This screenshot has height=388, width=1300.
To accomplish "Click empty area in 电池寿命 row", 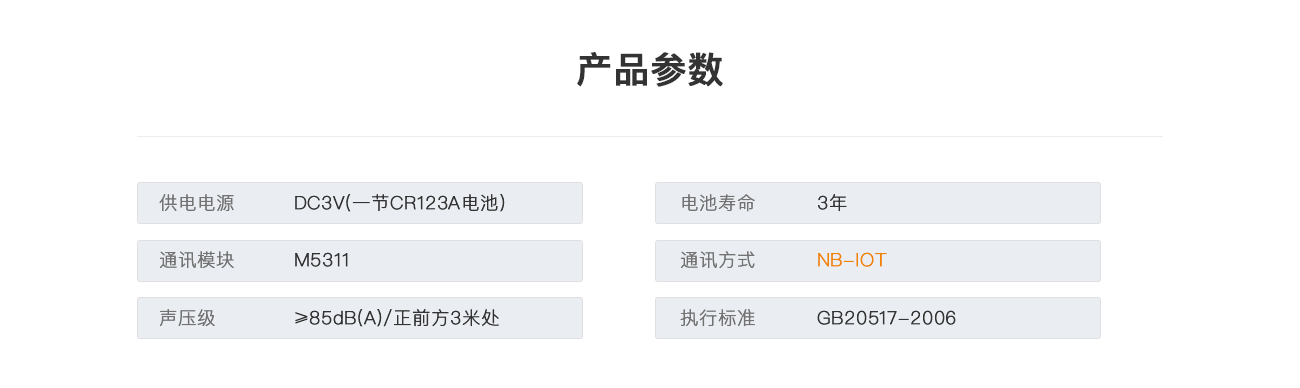I will 975,203.
